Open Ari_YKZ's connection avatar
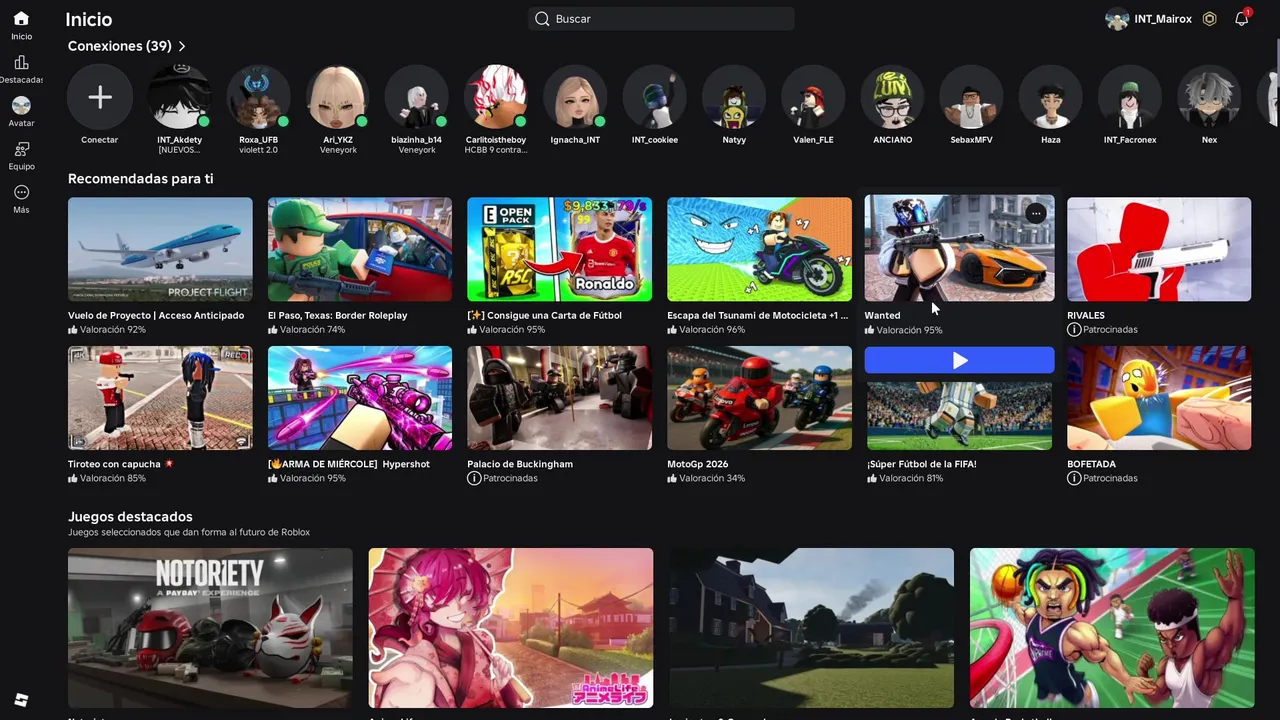This screenshot has width=1280, height=720. pos(337,97)
